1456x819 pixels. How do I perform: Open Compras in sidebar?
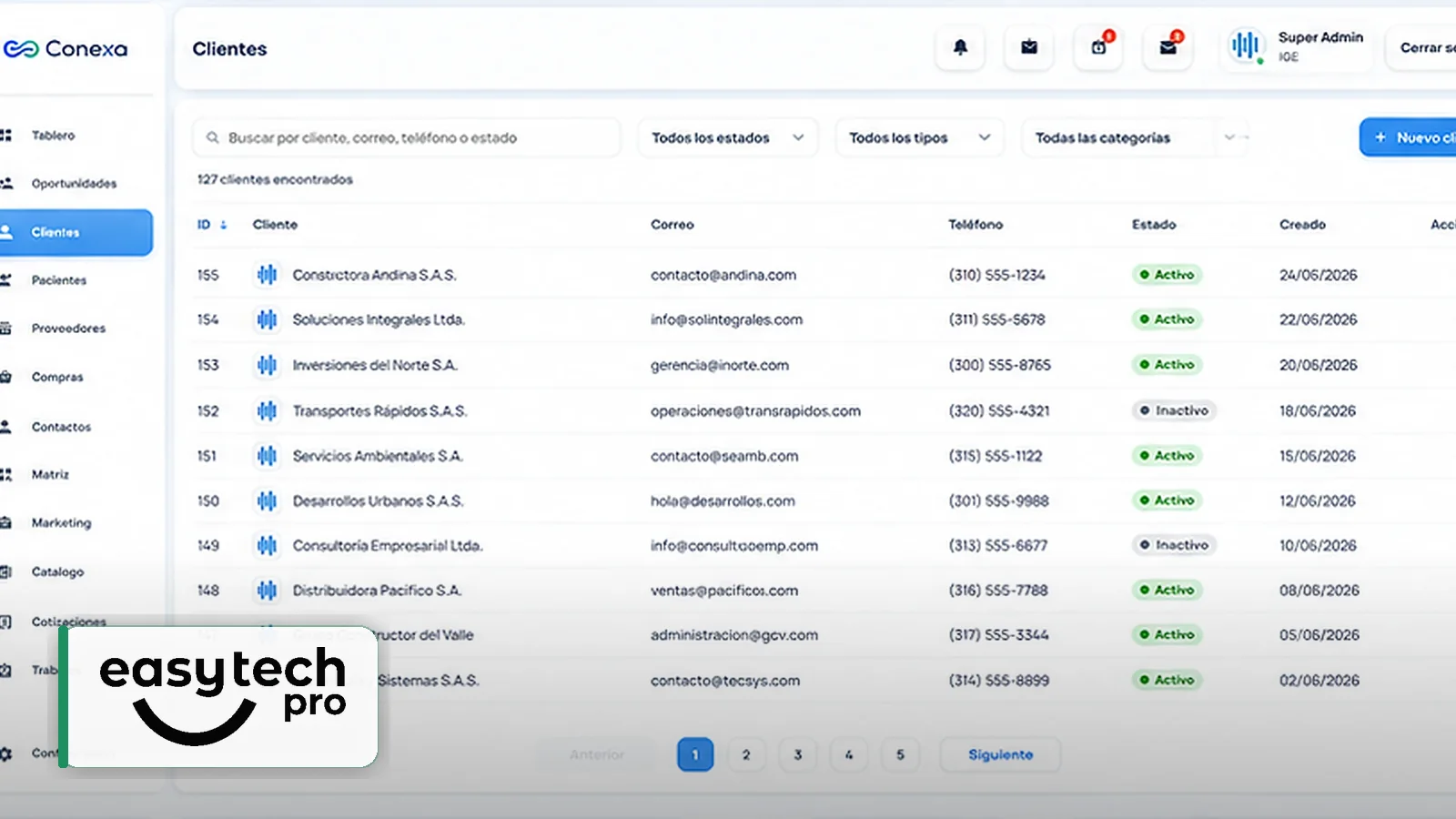(x=56, y=377)
